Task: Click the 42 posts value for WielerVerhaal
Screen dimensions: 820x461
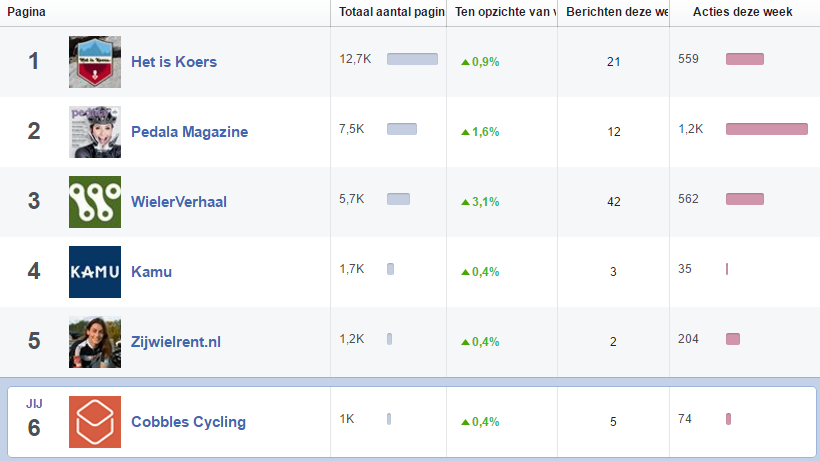Action: (x=613, y=202)
